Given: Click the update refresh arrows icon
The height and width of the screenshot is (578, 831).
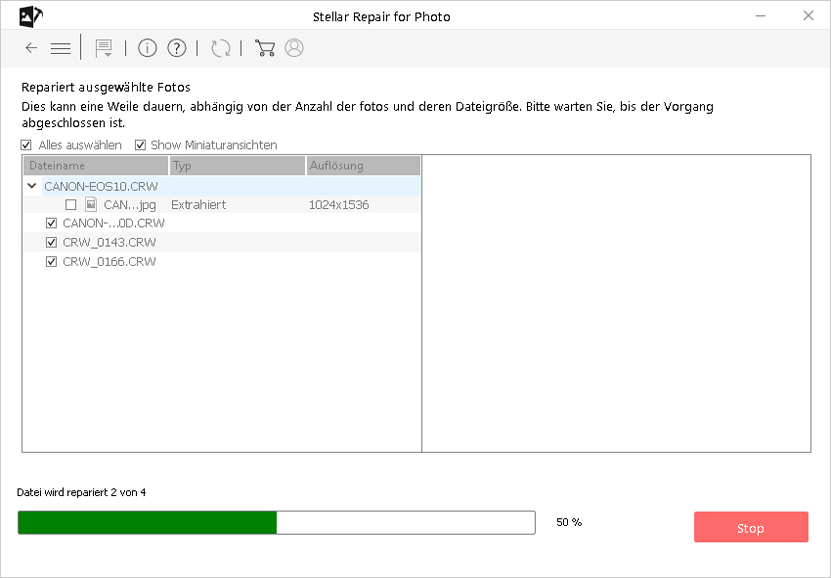Looking at the screenshot, I should tap(220, 48).
